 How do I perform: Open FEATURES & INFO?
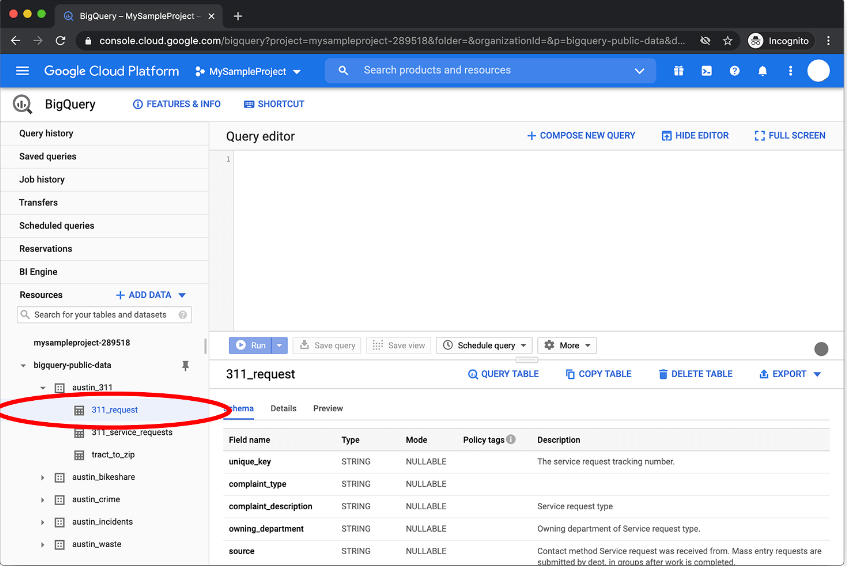[177, 104]
